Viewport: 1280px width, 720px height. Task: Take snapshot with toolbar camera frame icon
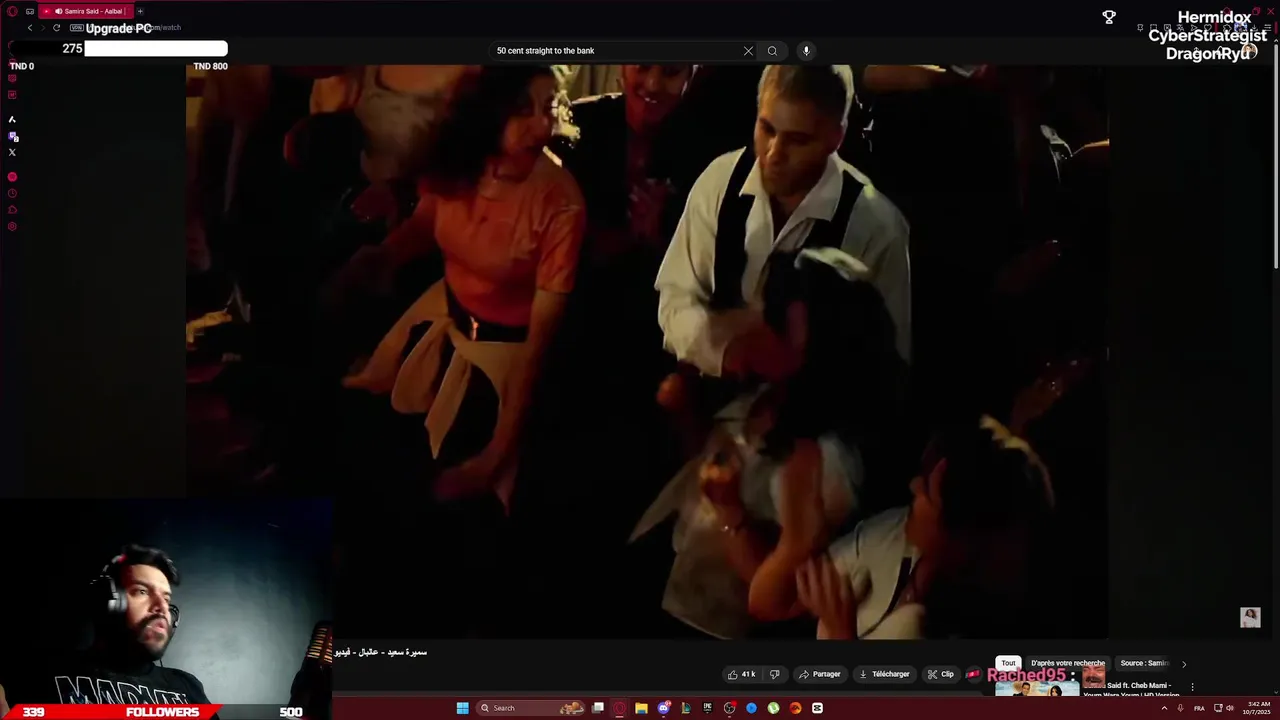click(1154, 28)
